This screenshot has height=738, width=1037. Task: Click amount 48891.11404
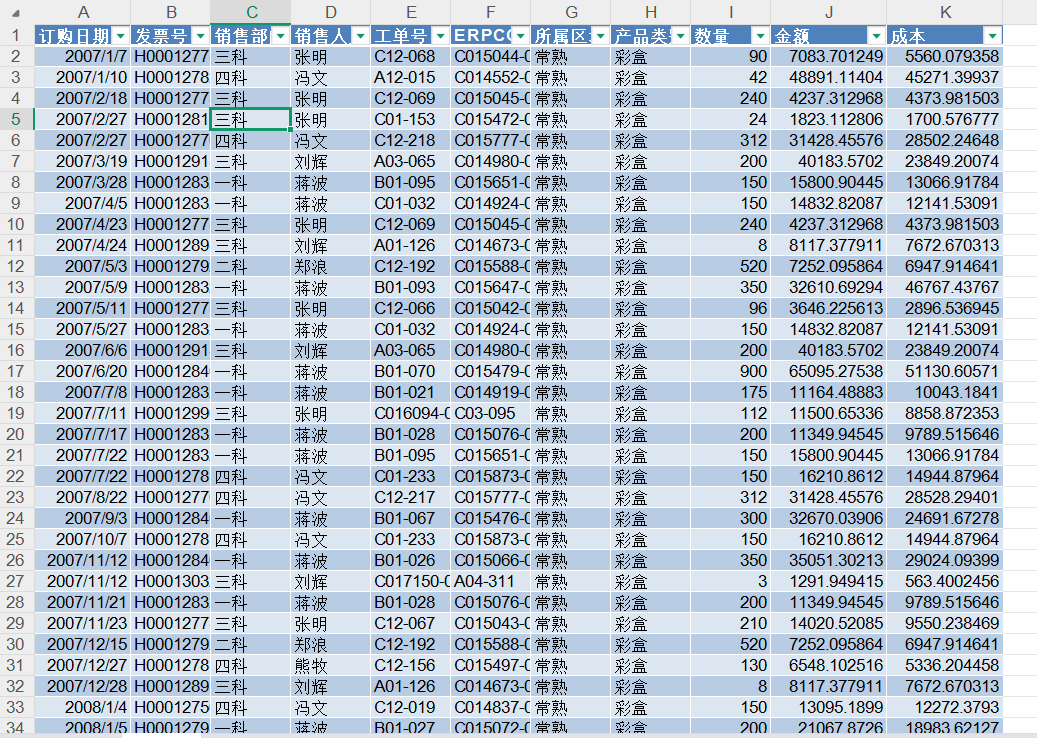pyautogui.click(x=829, y=77)
